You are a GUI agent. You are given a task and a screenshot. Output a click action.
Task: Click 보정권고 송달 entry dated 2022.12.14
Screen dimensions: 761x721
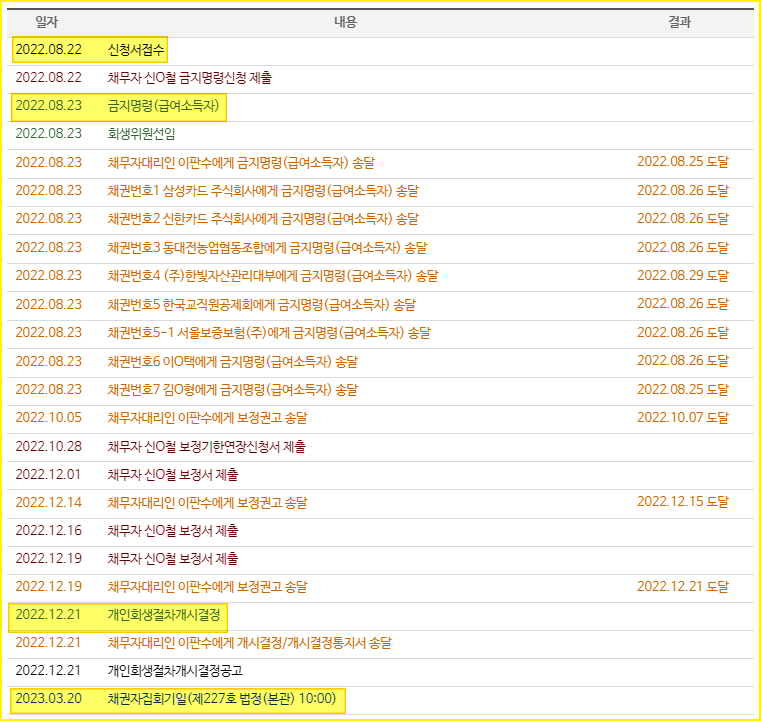(207, 503)
